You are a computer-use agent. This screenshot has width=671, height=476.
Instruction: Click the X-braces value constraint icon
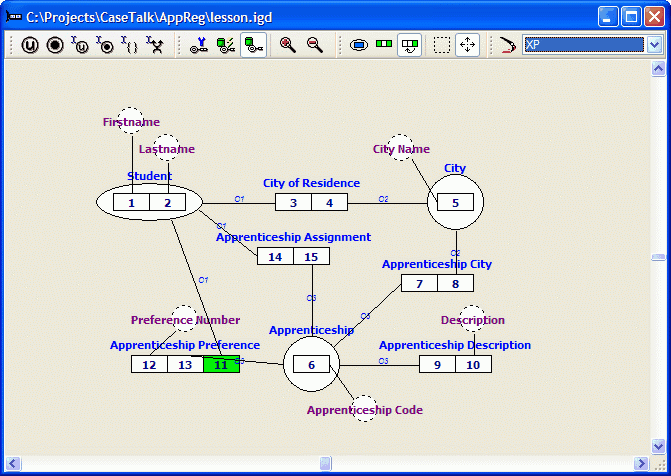tap(130, 45)
